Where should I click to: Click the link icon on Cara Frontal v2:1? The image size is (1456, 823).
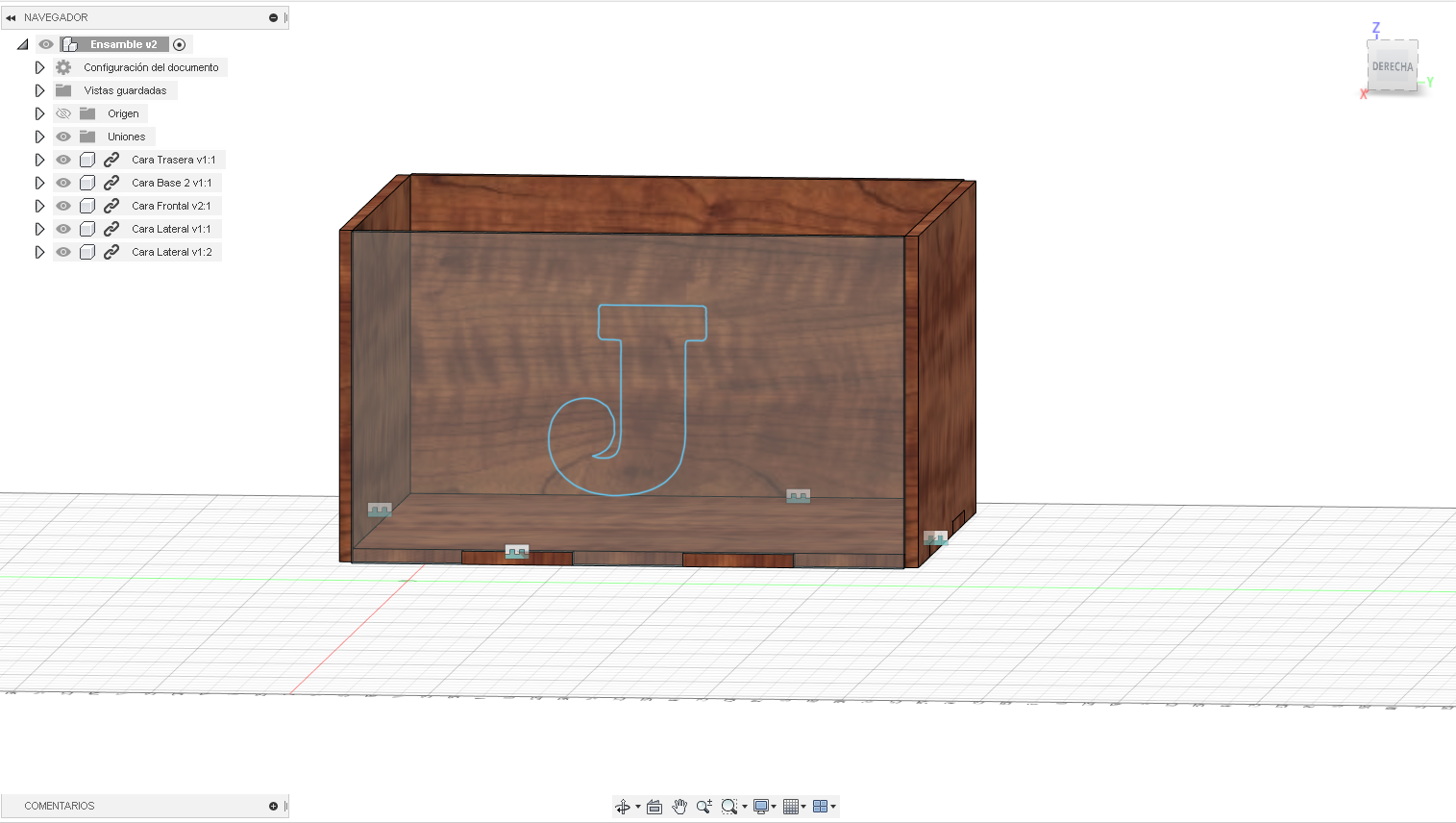[x=111, y=206]
